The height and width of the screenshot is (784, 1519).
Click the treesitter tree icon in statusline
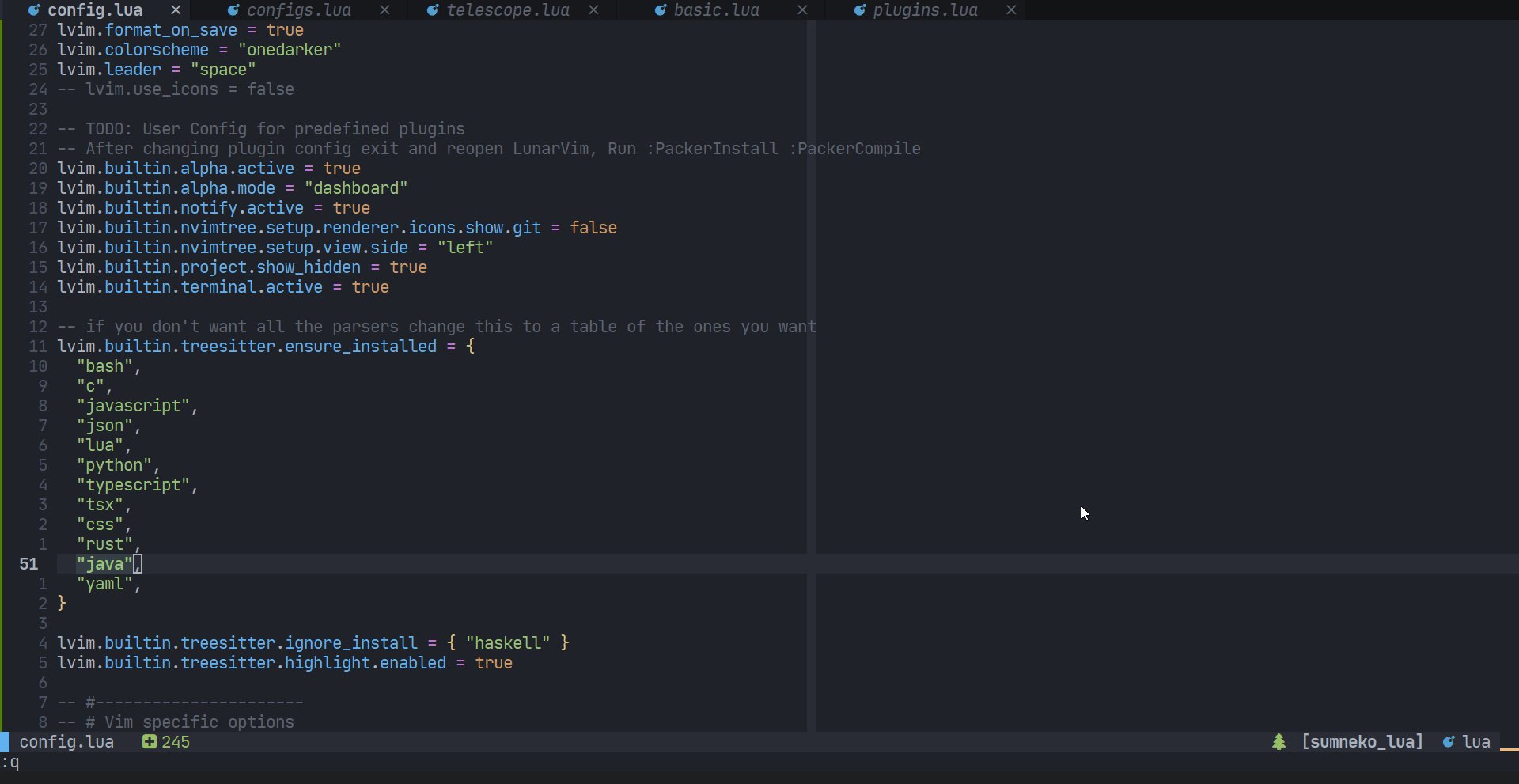click(1278, 742)
